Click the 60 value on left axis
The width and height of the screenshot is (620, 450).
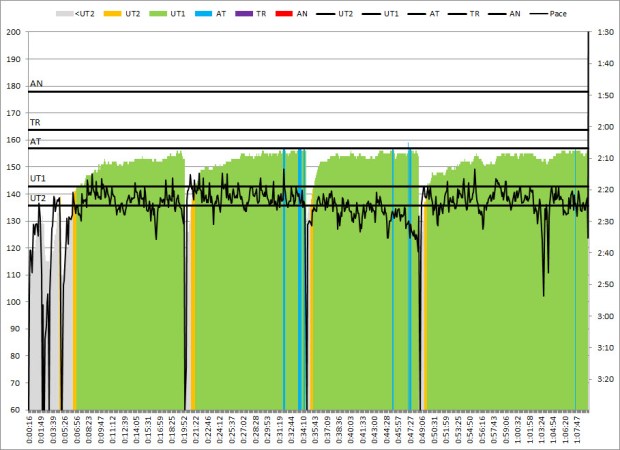pos(17,410)
